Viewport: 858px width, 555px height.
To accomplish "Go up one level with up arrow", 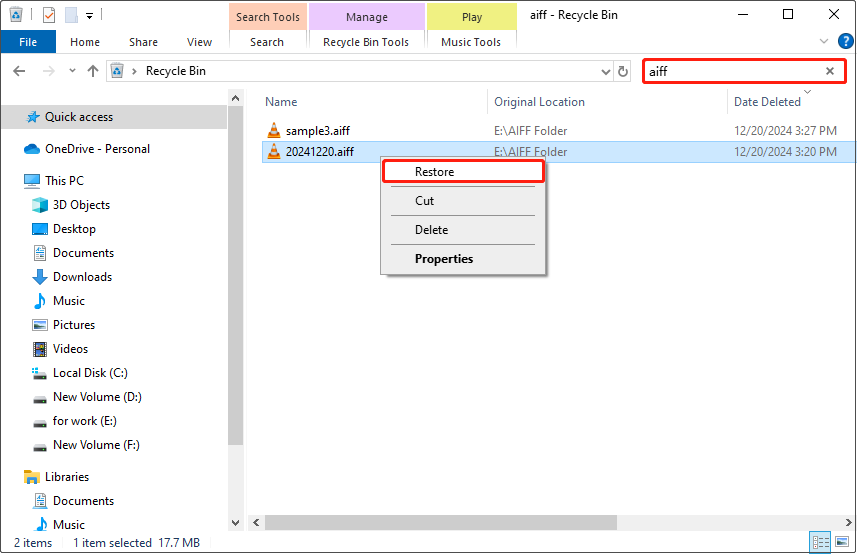I will tap(93, 71).
